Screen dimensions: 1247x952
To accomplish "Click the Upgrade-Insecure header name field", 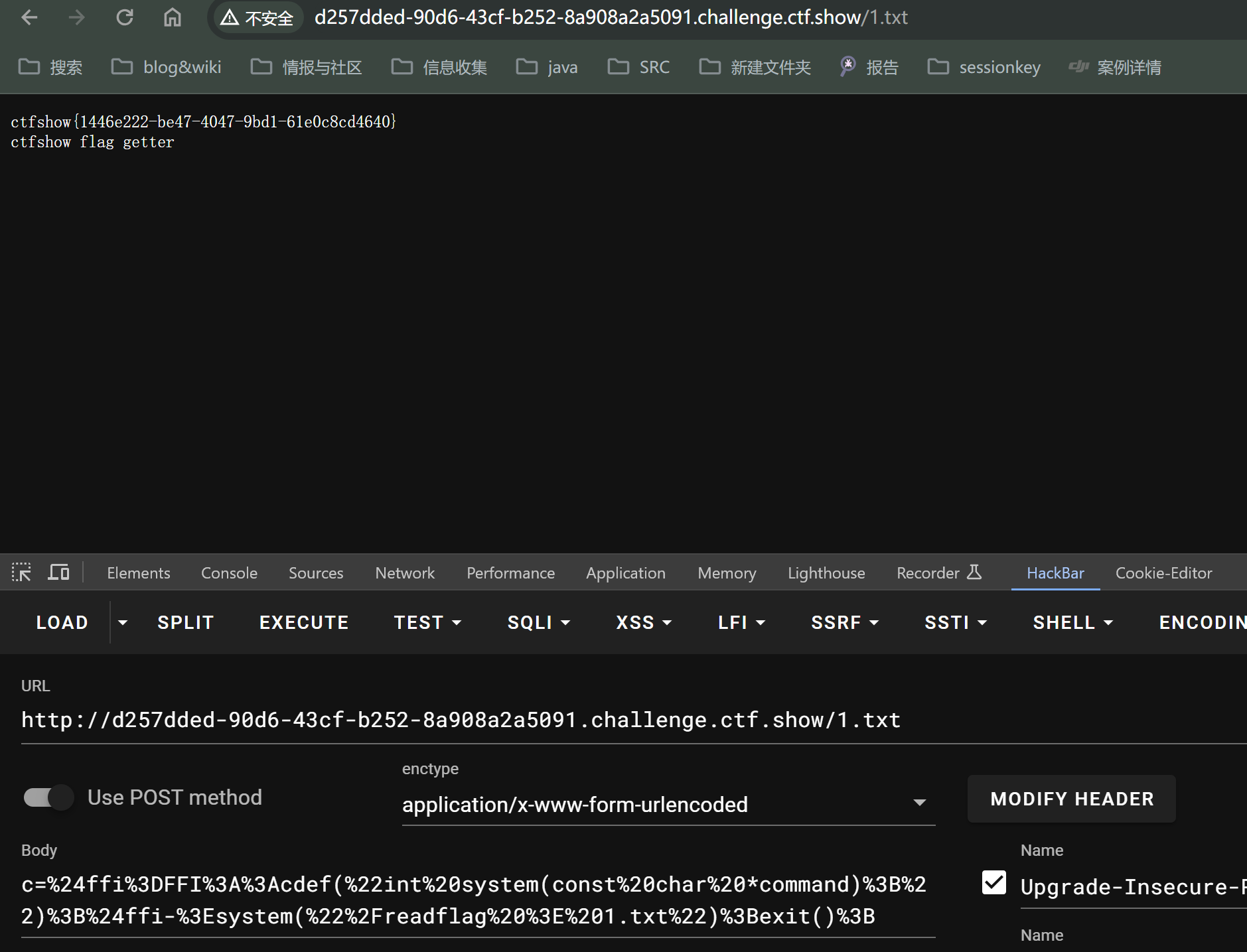I will pyautogui.click(x=1134, y=888).
